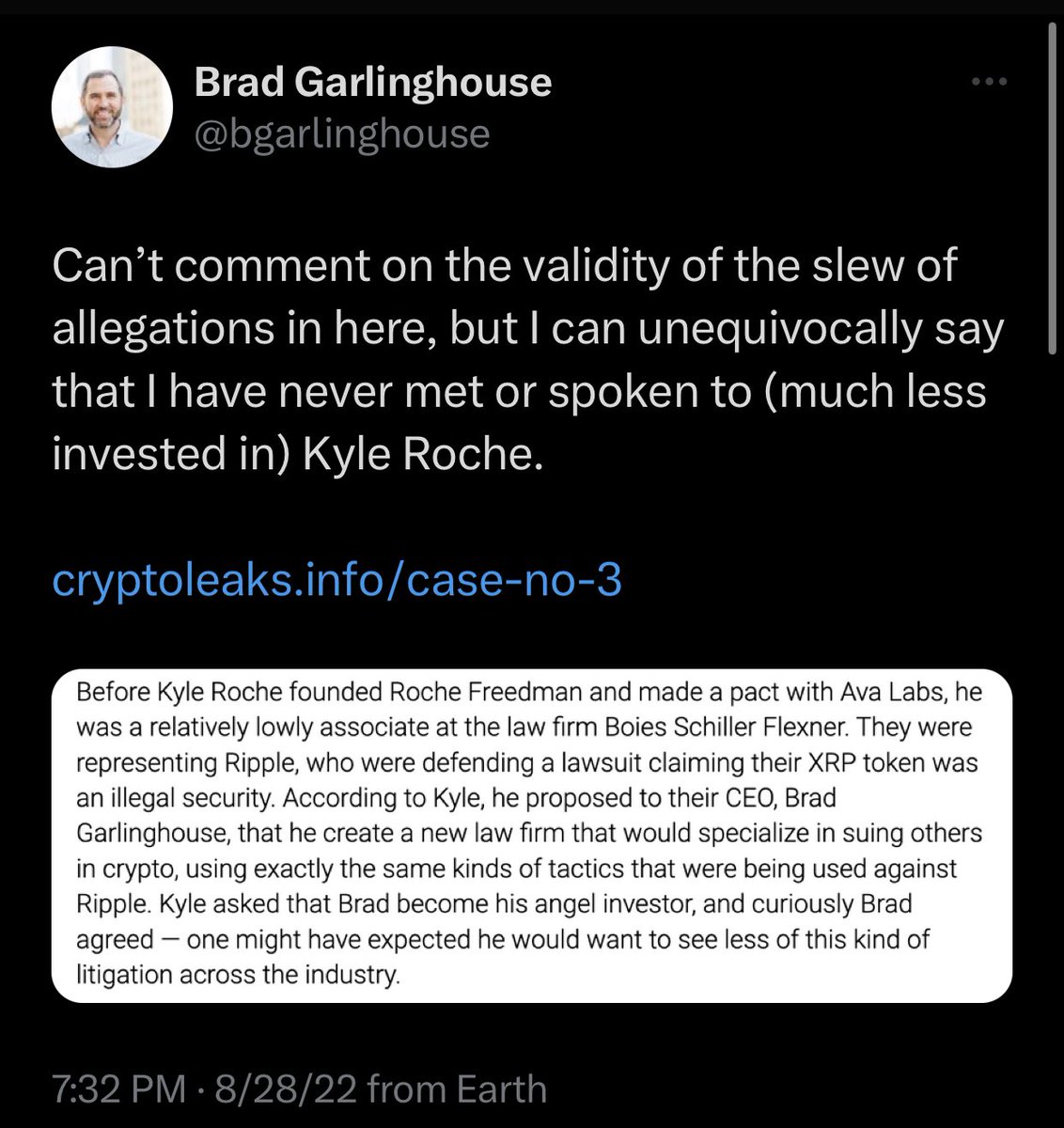Open the three-dot more options menu

pyautogui.click(x=988, y=83)
